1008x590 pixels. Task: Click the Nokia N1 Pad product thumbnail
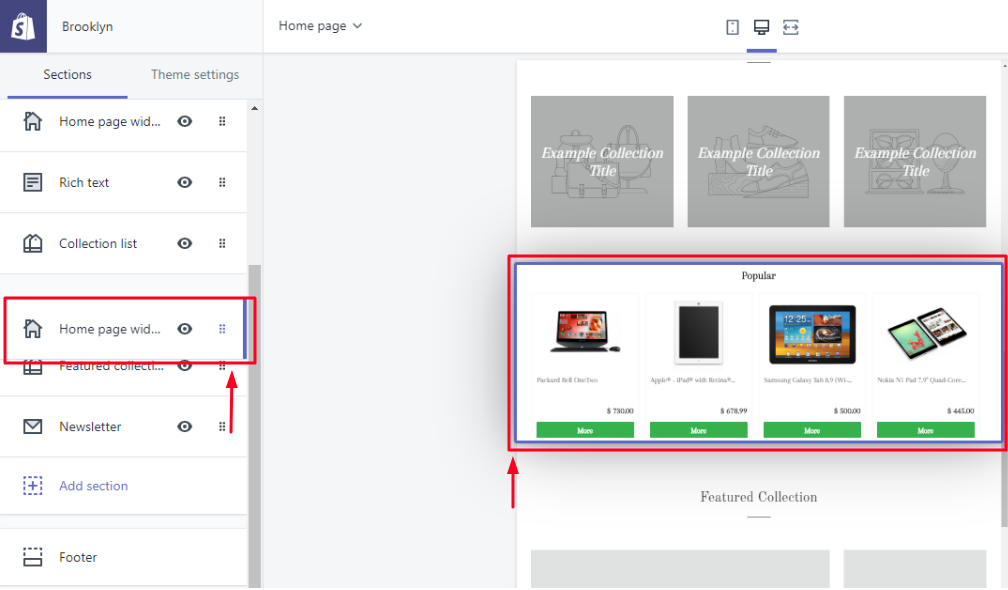[925, 333]
